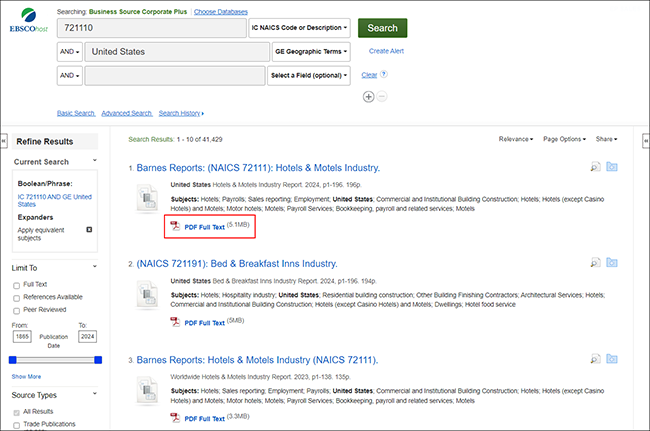The width and height of the screenshot is (650, 431).
Task: Click Create Alert link
Action: coord(386,51)
